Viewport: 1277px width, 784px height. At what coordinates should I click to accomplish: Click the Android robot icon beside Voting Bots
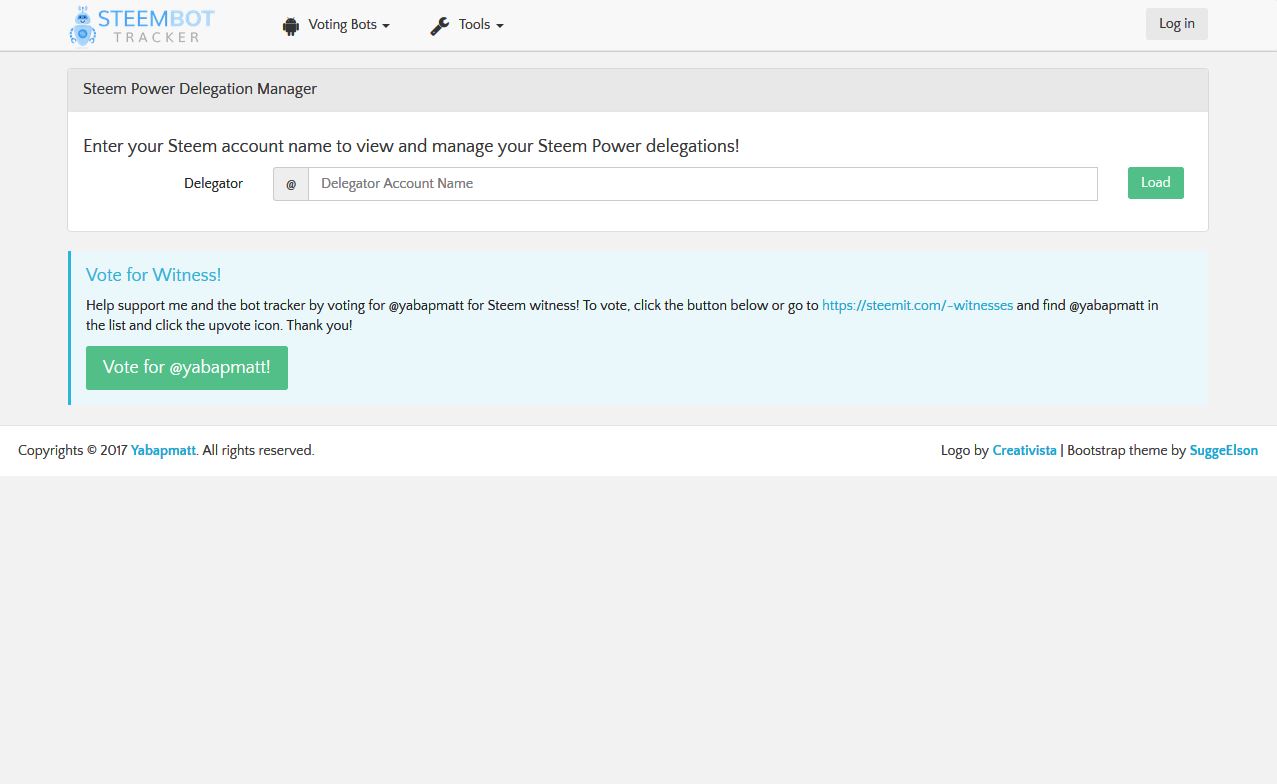pos(291,26)
